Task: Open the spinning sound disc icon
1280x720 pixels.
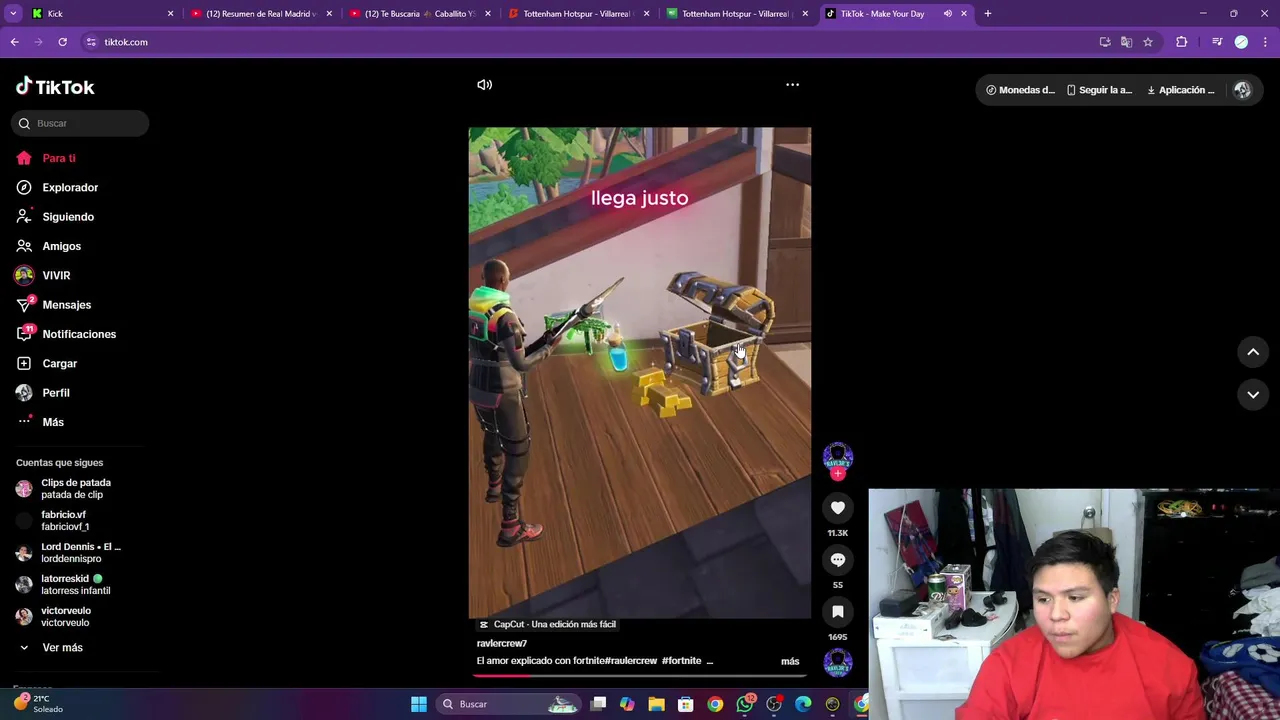Action: pyautogui.click(x=838, y=663)
